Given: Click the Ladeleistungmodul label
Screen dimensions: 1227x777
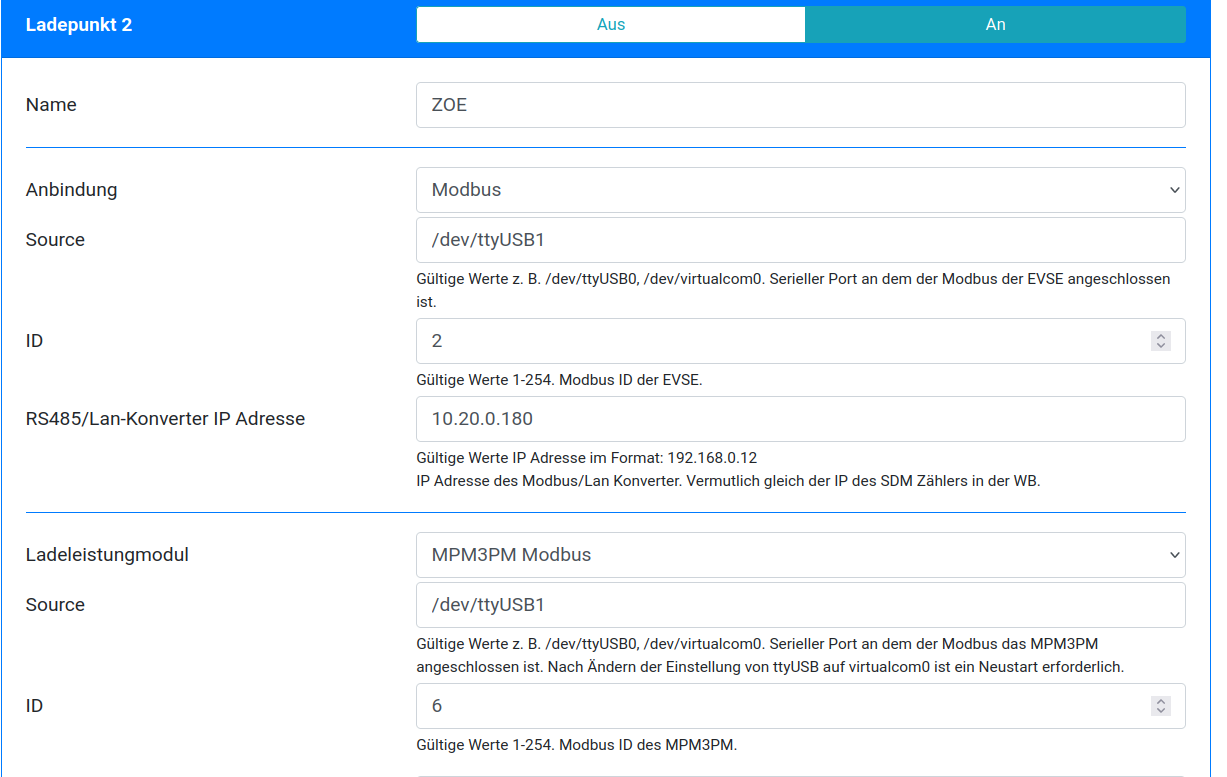Looking at the screenshot, I should click(x=107, y=554).
